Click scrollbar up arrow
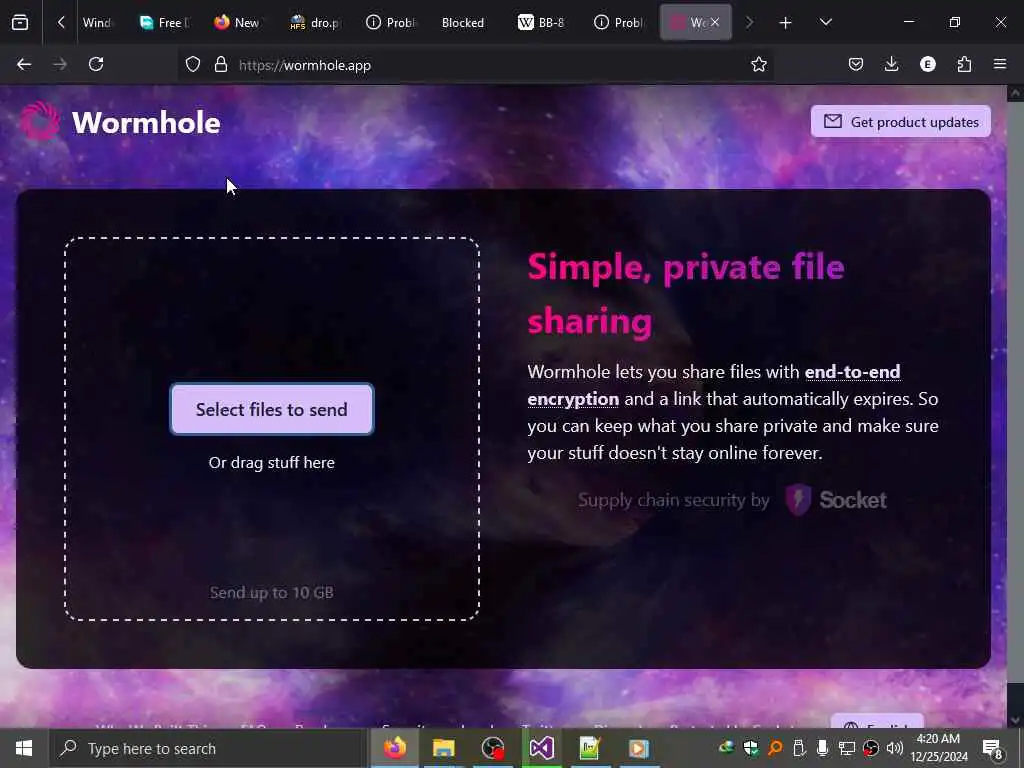This screenshot has height=768, width=1024. pos(1015,93)
